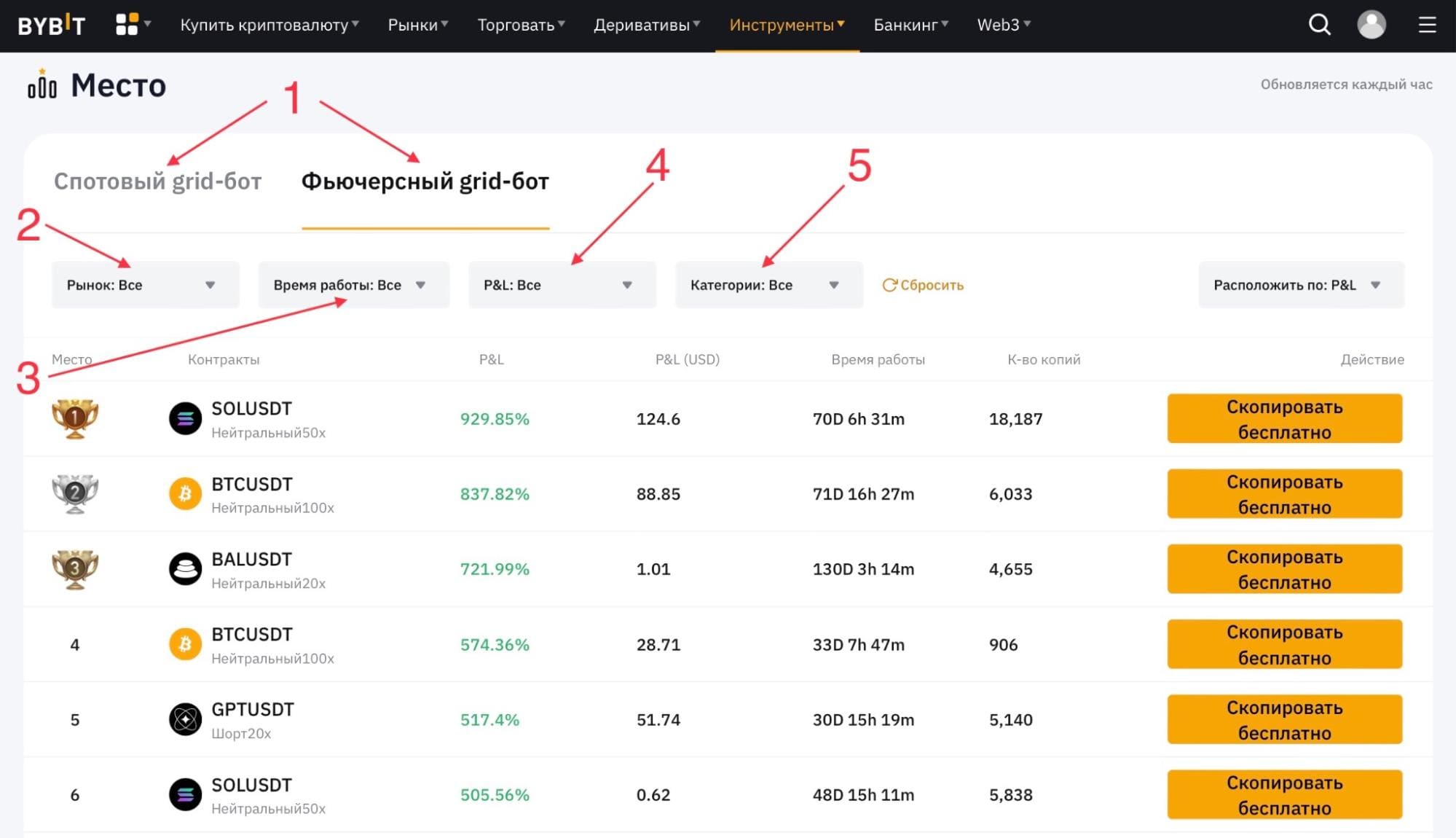Click the P&L (USD) column header
This screenshot has height=838, width=1456.
688,359
